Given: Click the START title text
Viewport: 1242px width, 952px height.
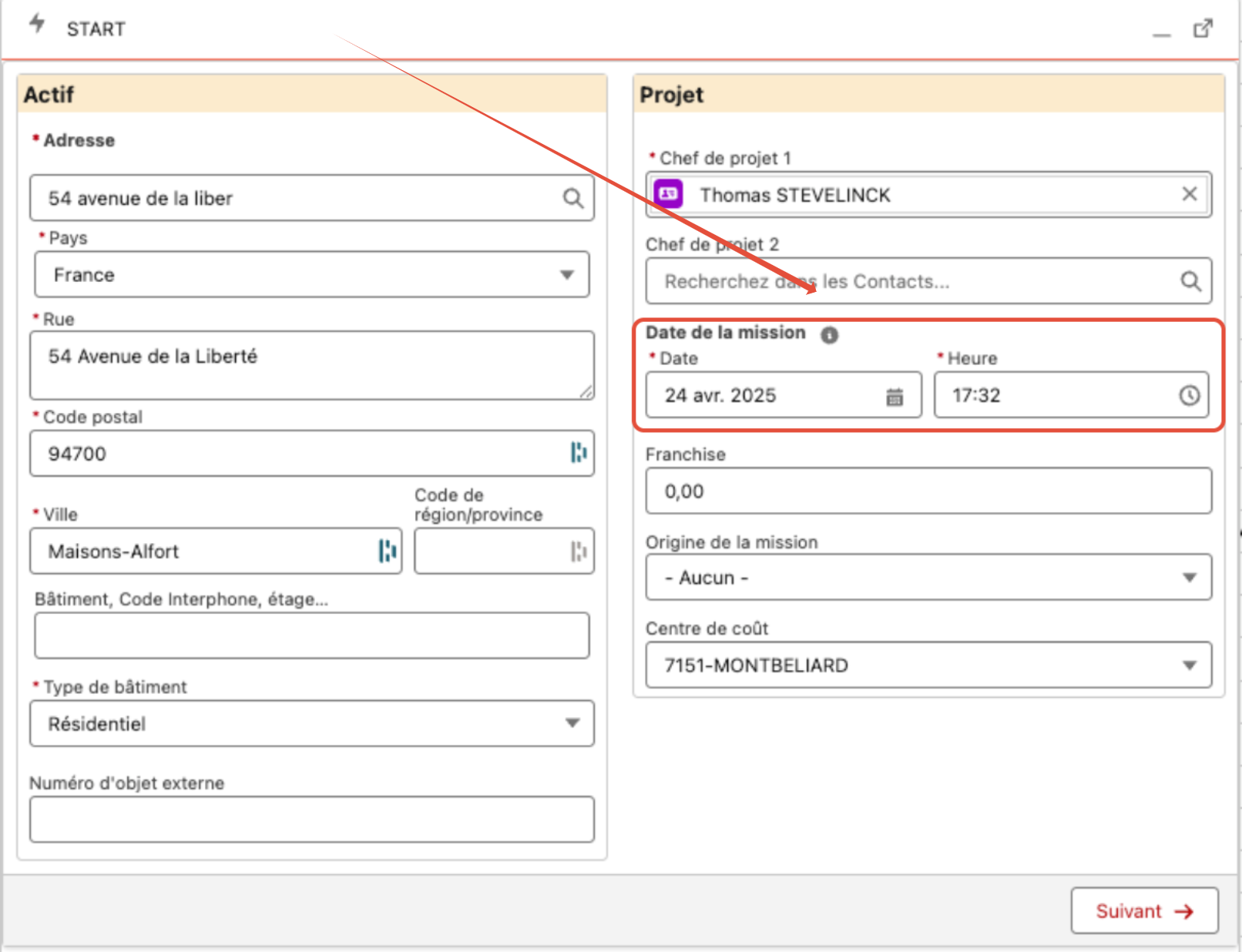Looking at the screenshot, I should coord(96,29).
